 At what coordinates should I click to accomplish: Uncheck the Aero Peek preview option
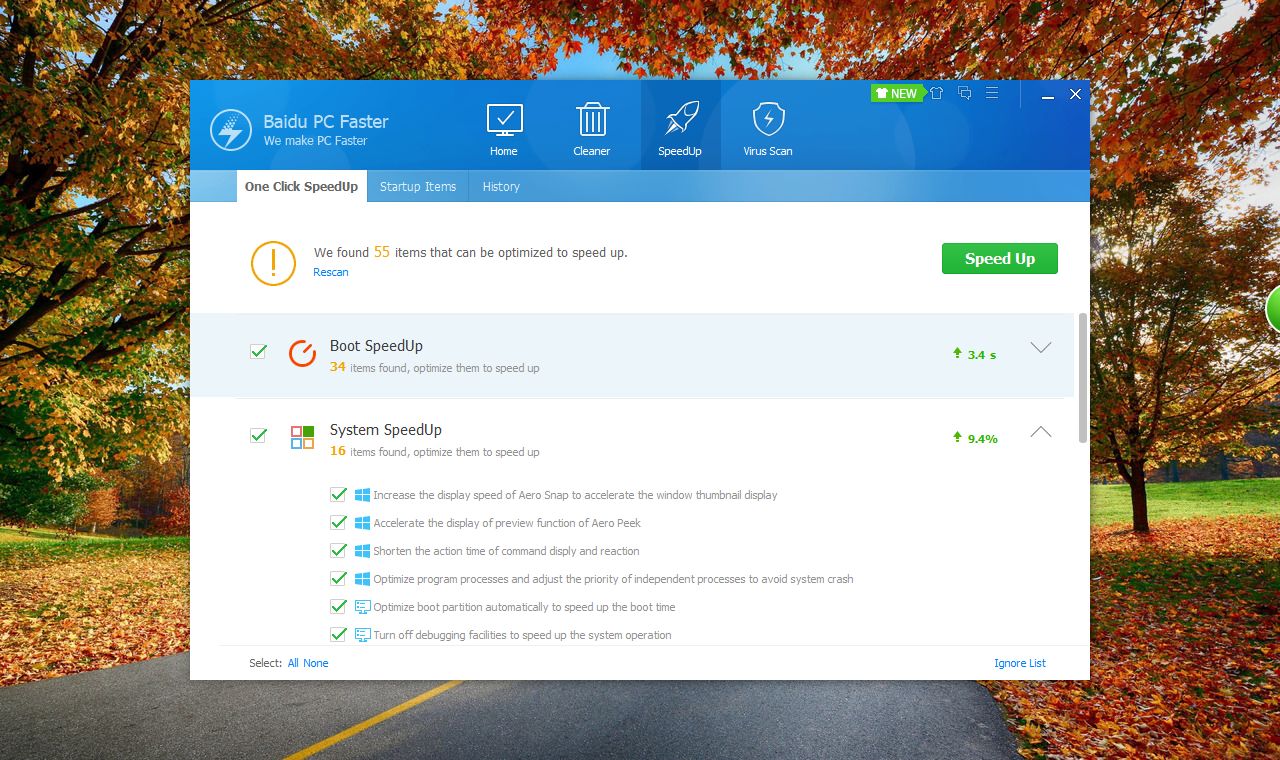click(x=338, y=522)
